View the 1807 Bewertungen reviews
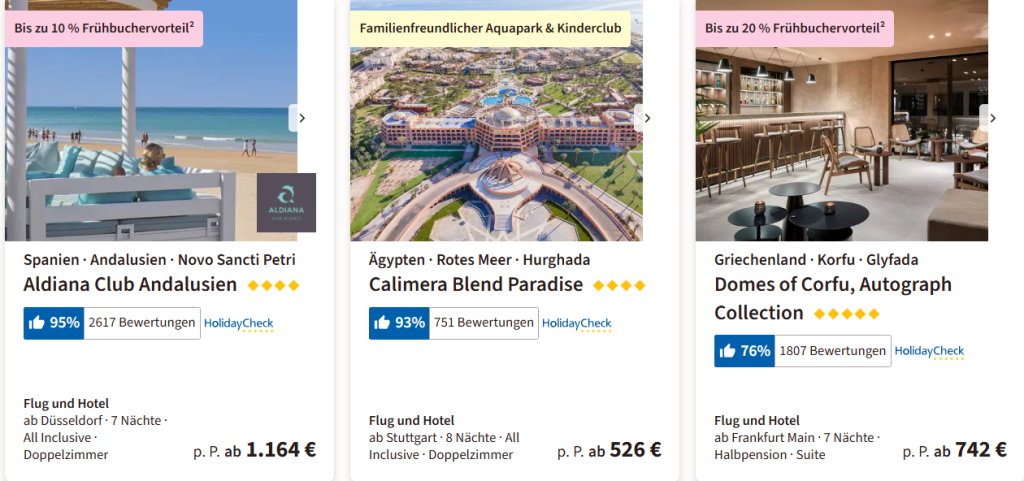This screenshot has width=1024, height=481. pyautogui.click(x=833, y=351)
